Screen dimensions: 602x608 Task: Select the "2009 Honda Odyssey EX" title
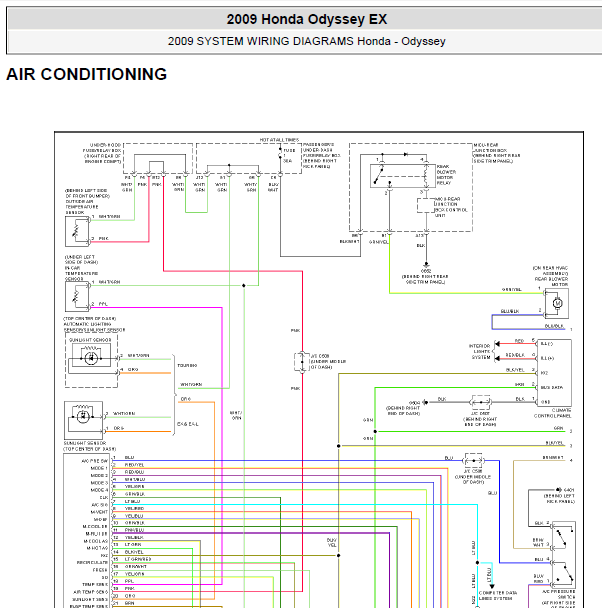click(x=307, y=19)
